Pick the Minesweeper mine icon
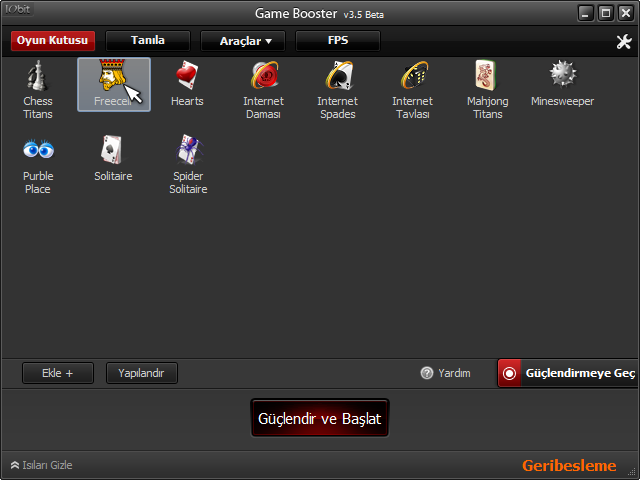 point(562,74)
